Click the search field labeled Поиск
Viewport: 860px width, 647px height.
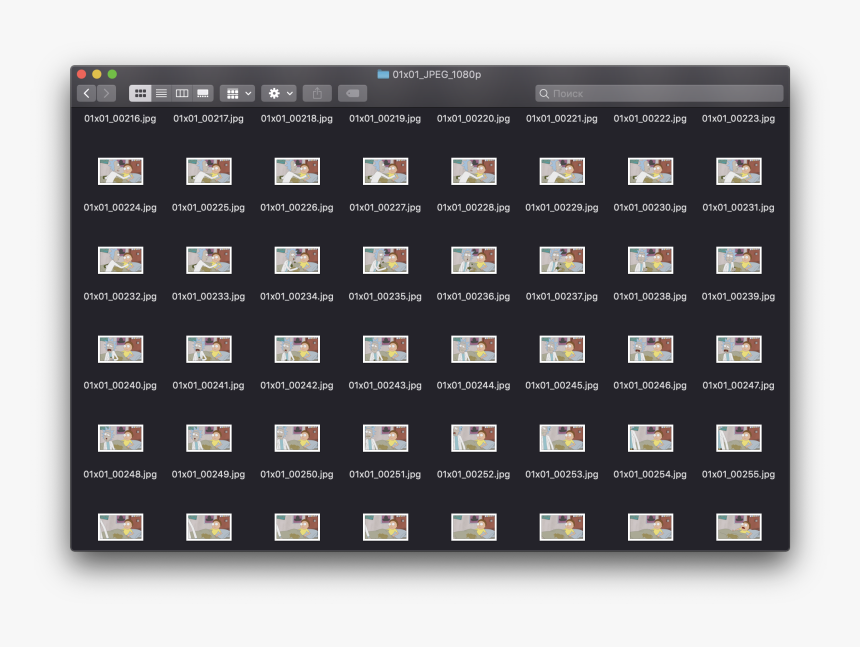[x=659, y=92]
